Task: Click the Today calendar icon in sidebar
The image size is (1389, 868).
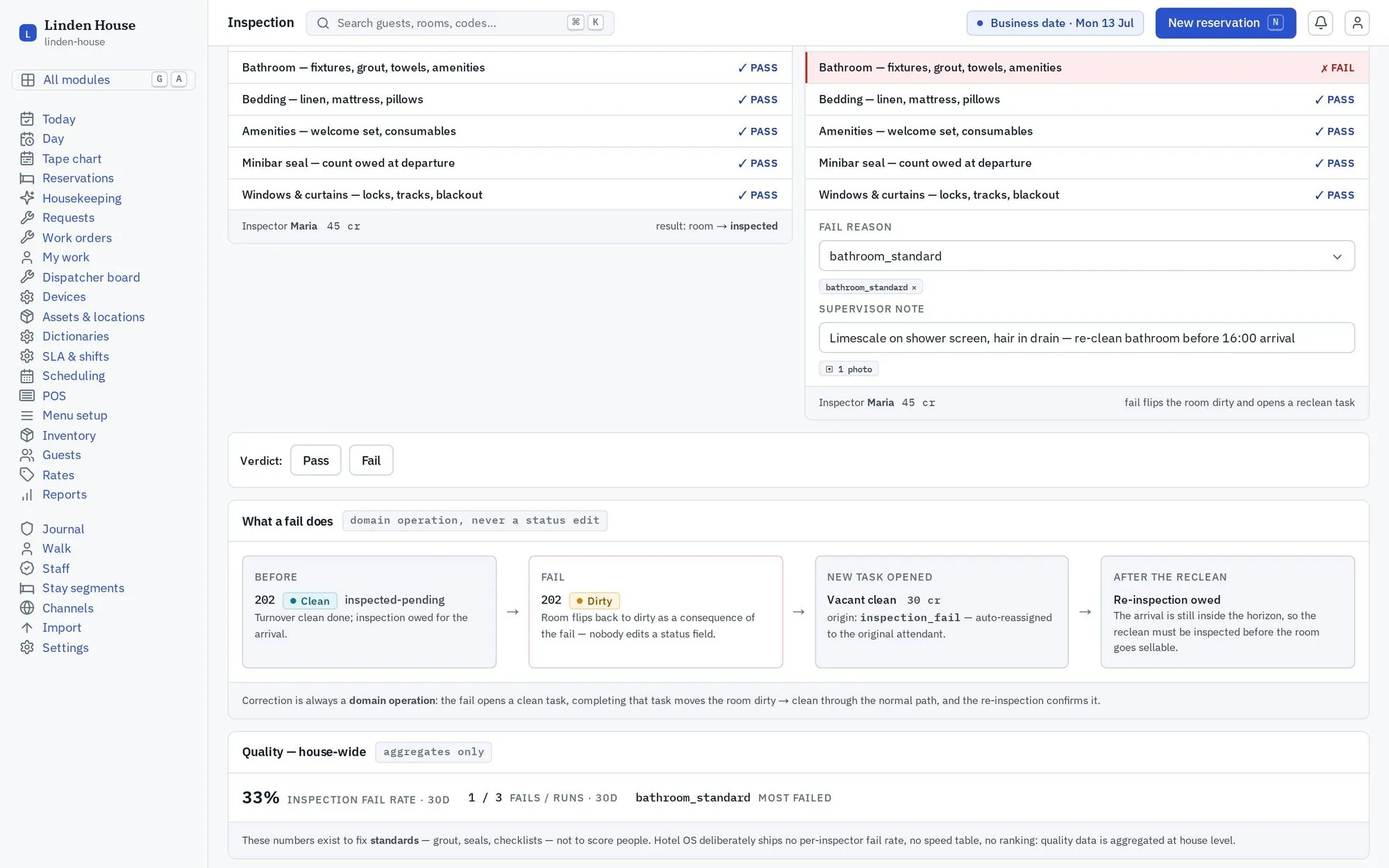Action: click(27, 119)
